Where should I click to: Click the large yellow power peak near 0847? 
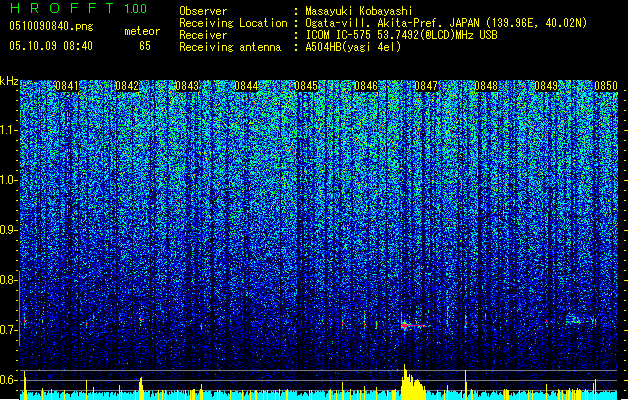point(412,382)
